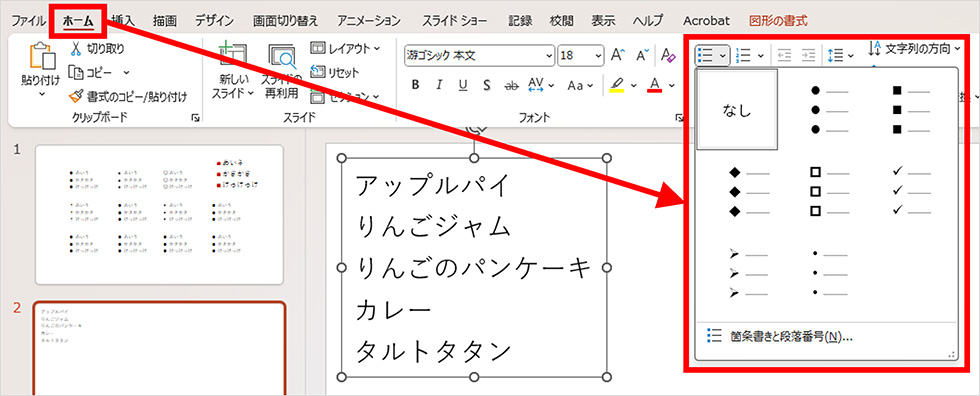Select なし to remove bullets
980x396 pixels.
click(738, 110)
